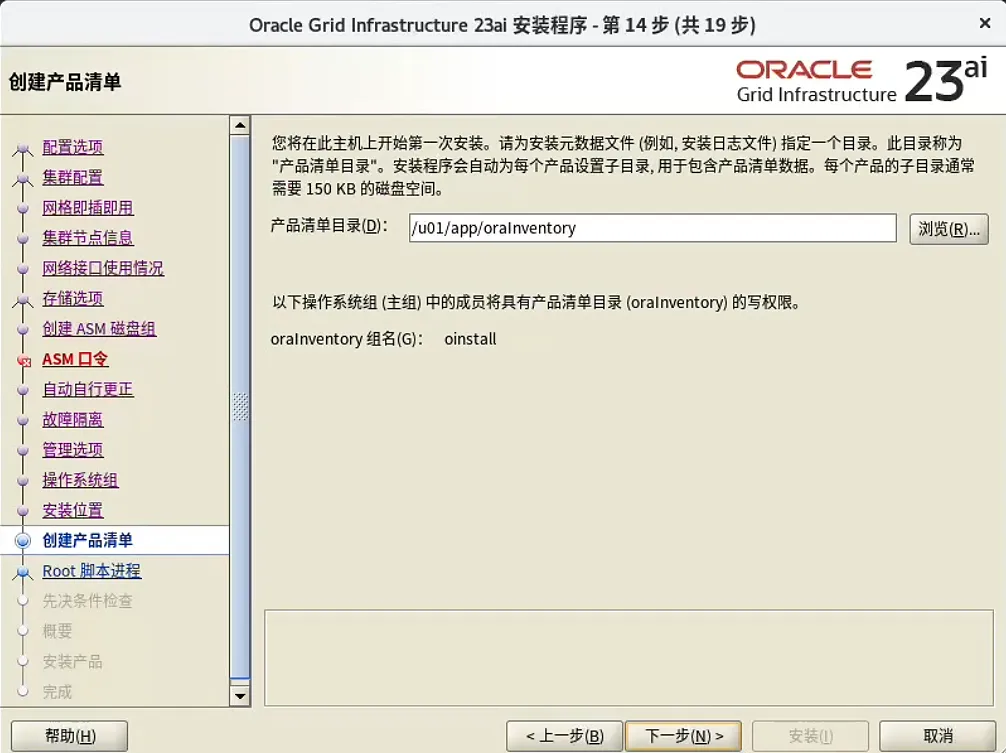The height and width of the screenshot is (753, 1006).
Task: Click the sidebar scrollbar down arrow
Action: click(240, 697)
